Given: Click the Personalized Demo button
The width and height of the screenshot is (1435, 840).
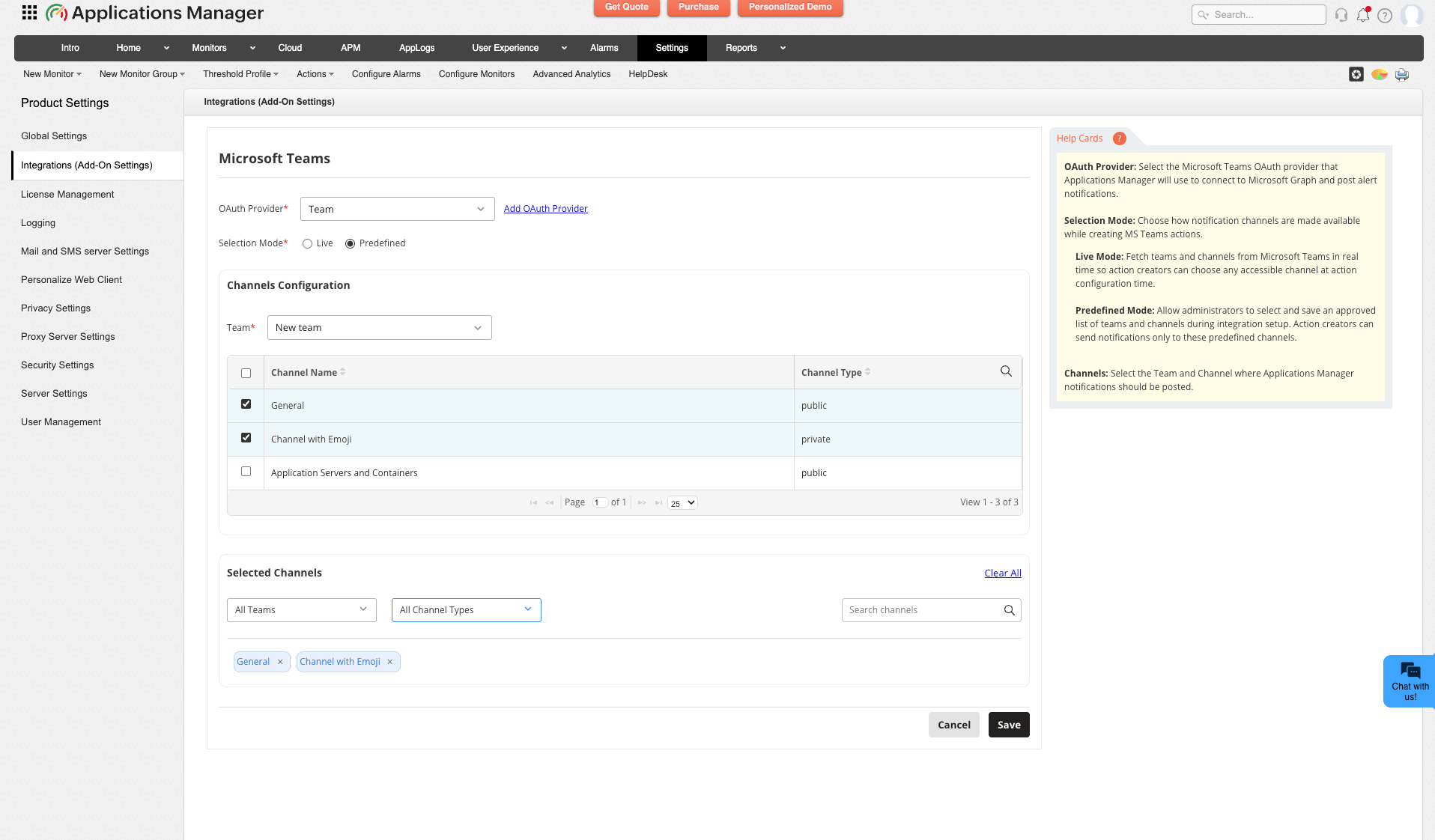Looking at the screenshot, I should (790, 7).
